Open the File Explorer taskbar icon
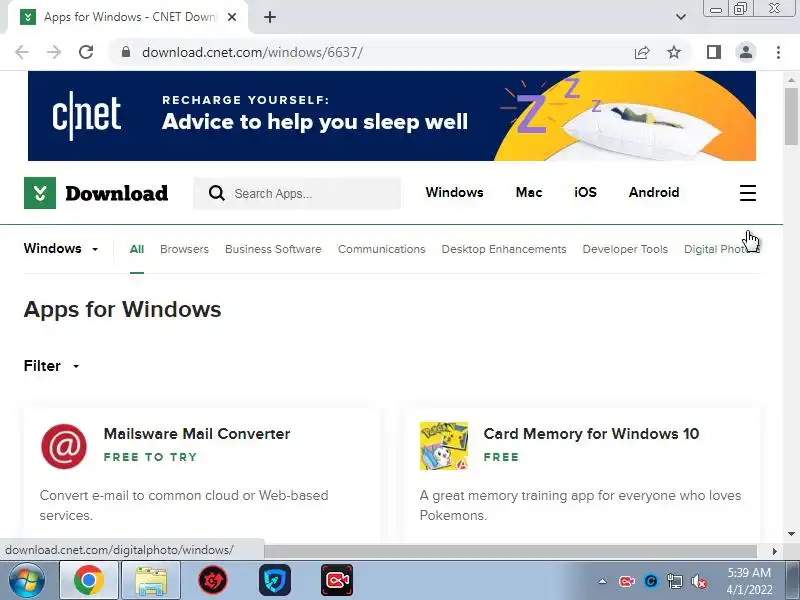Image resolution: width=800 pixels, height=600 pixels. click(151, 581)
